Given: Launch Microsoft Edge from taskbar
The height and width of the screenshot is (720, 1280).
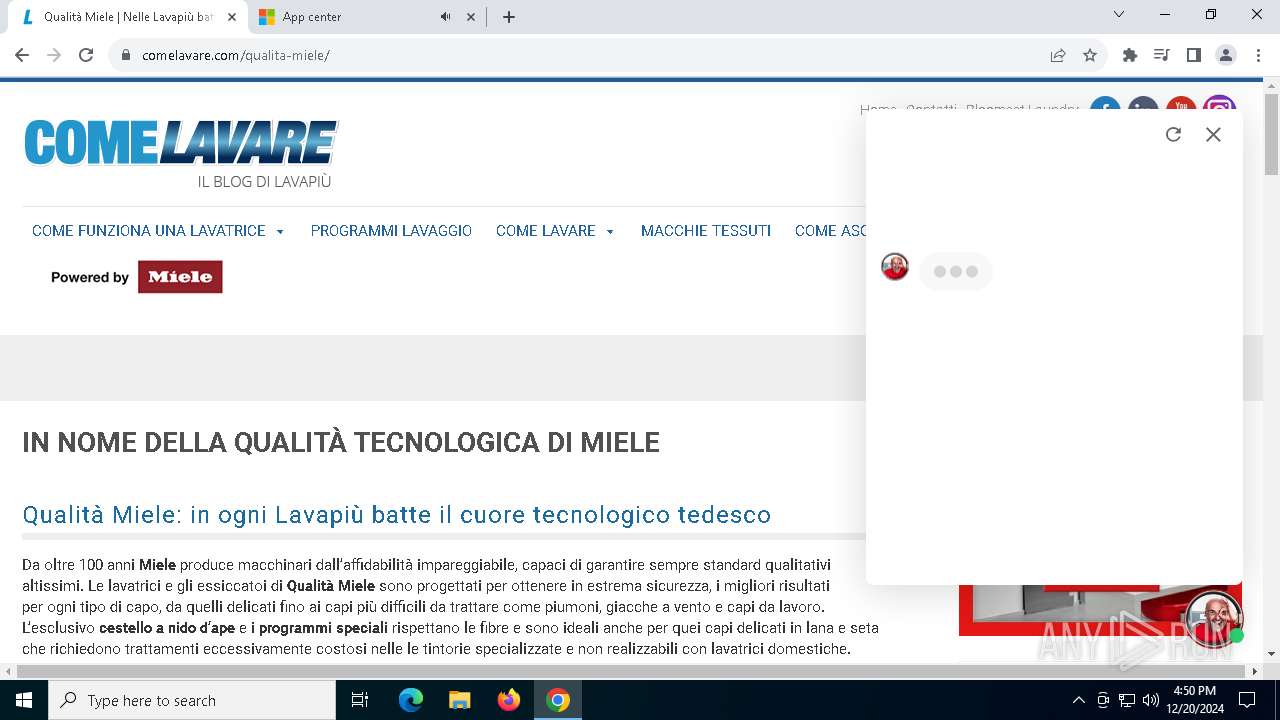Looking at the screenshot, I should coord(411,700).
